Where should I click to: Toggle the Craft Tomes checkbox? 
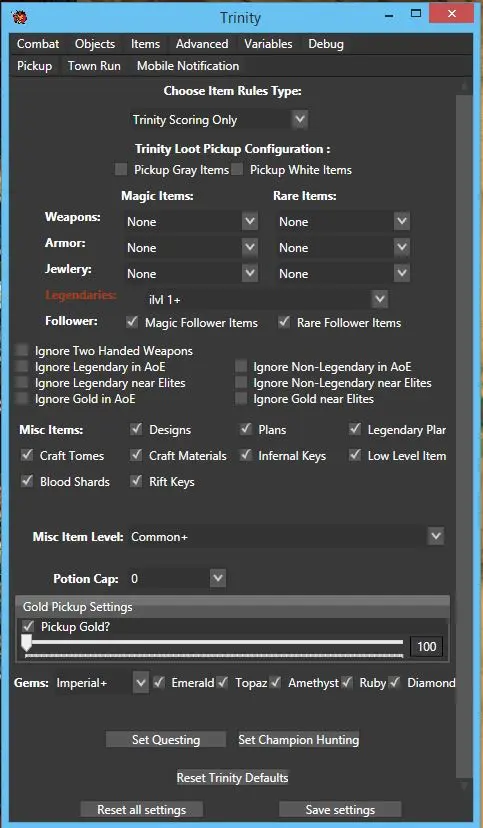pyautogui.click(x=27, y=455)
